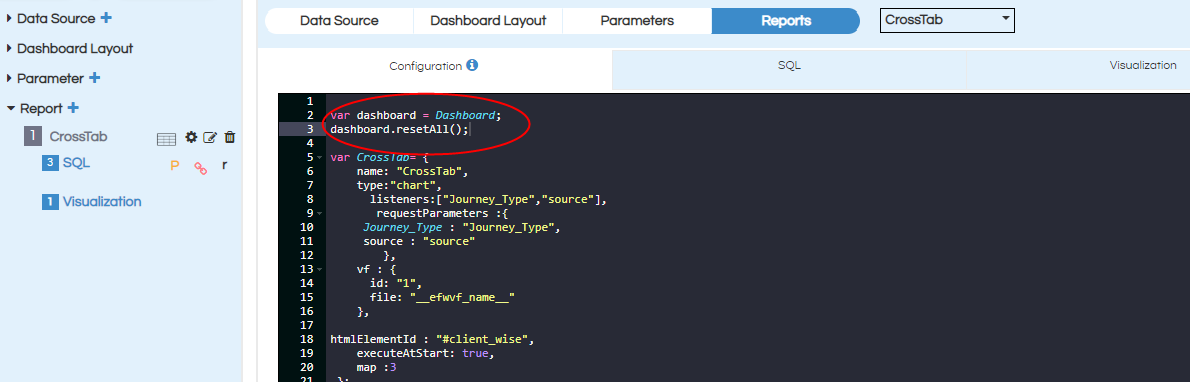Open the CrossTab report dropdown
Viewport: 1190px width, 382px height.
click(947, 21)
